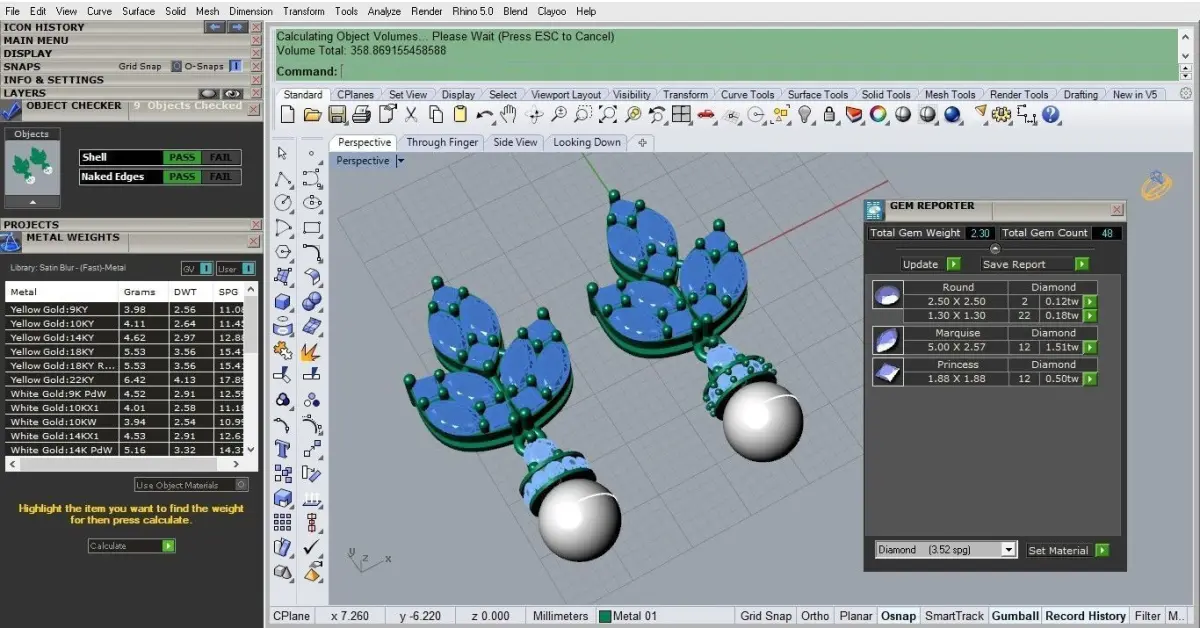Toggle Gumball in status bar
The height and width of the screenshot is (628, 1200).
point(1014,616)
